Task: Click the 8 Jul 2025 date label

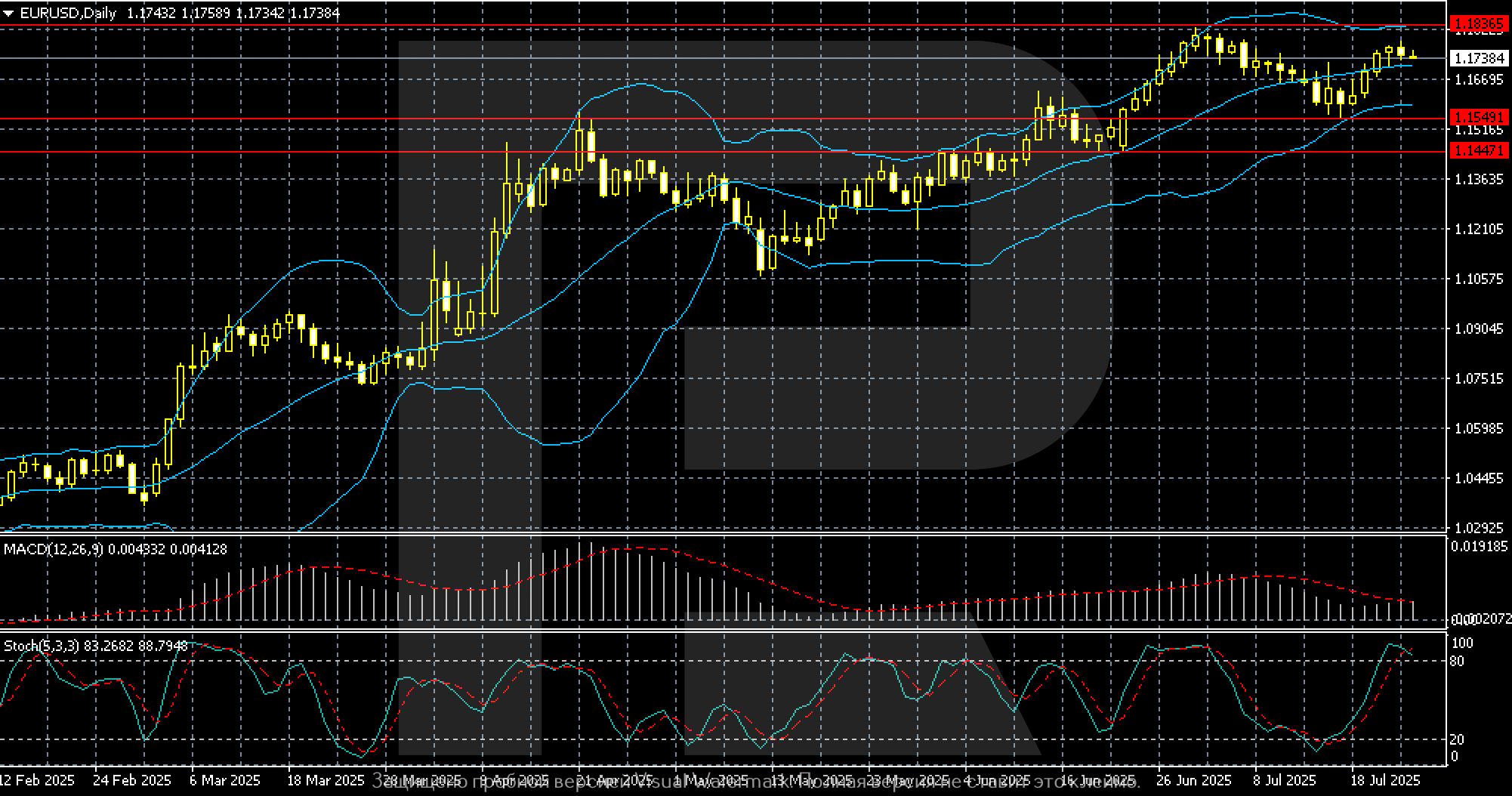Action: (x=1285, y=780)
